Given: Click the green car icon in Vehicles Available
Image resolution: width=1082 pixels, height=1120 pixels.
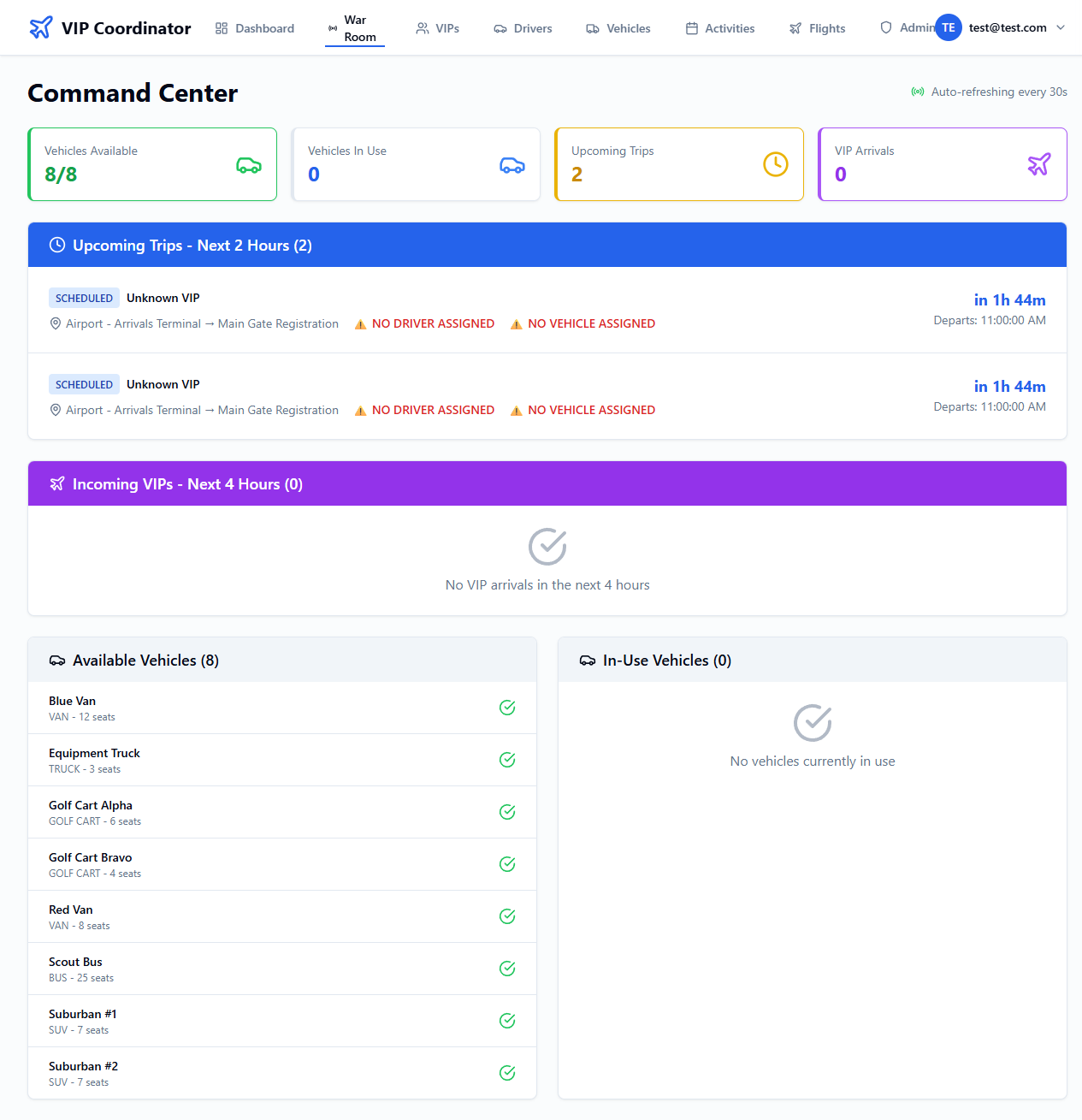Looking at the screenshot, I should [249, 165].
